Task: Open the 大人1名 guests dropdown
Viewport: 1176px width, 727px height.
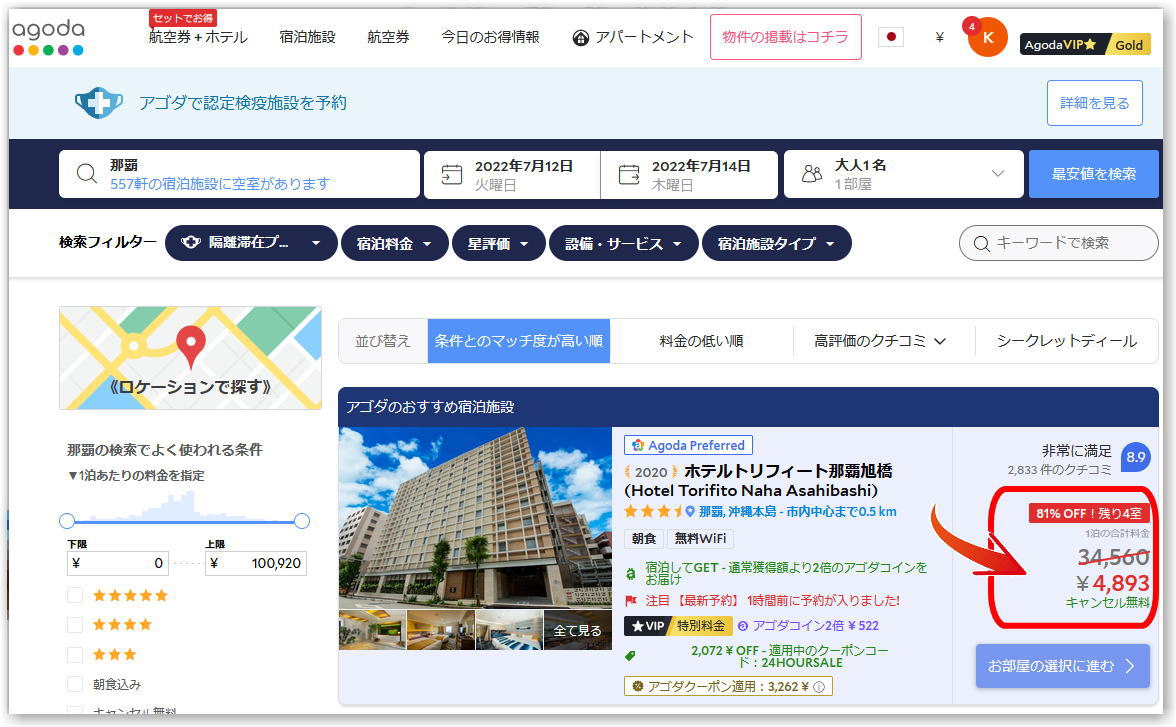Action: point(903,174)
